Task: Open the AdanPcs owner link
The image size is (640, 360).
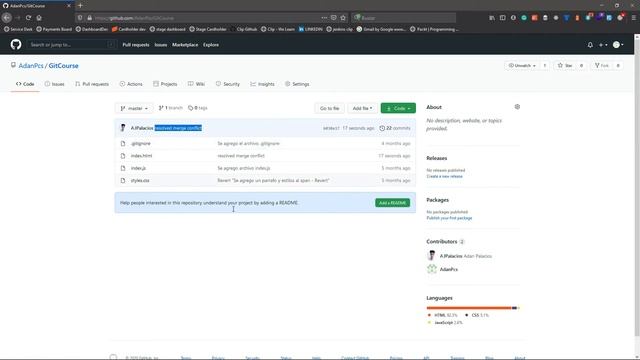Action: [x=31, y=66]
